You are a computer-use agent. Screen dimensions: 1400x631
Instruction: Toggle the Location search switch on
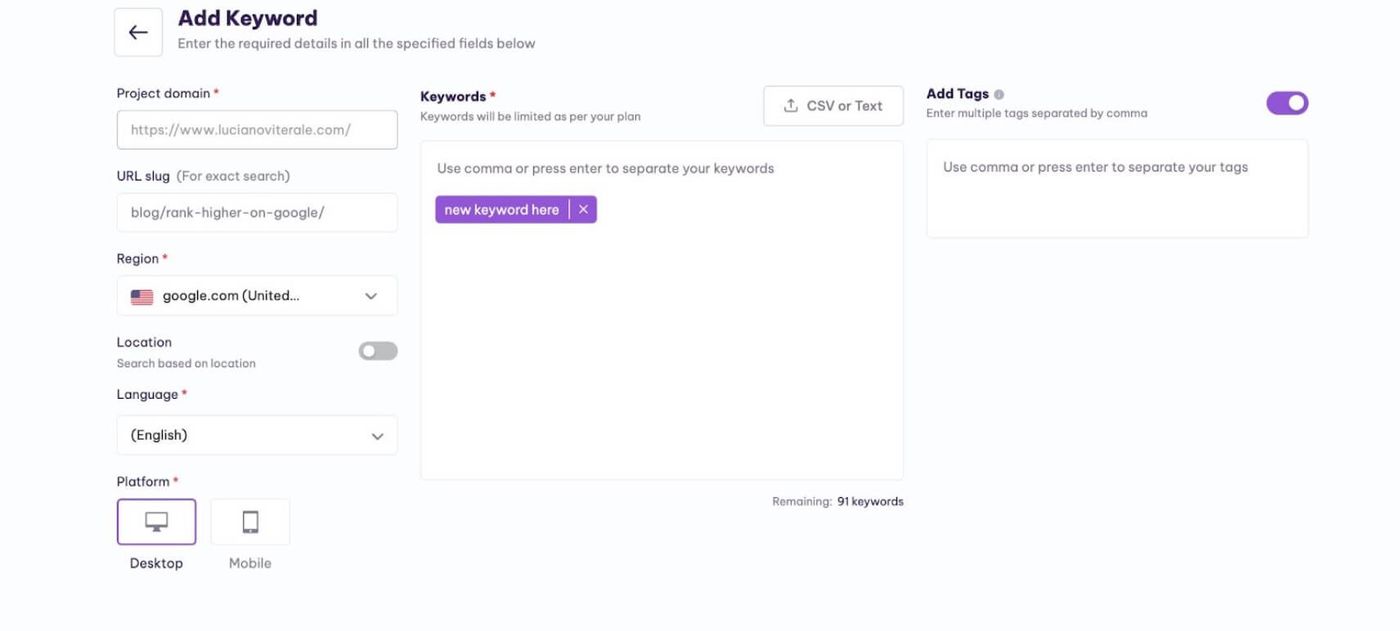pos(378,351)
